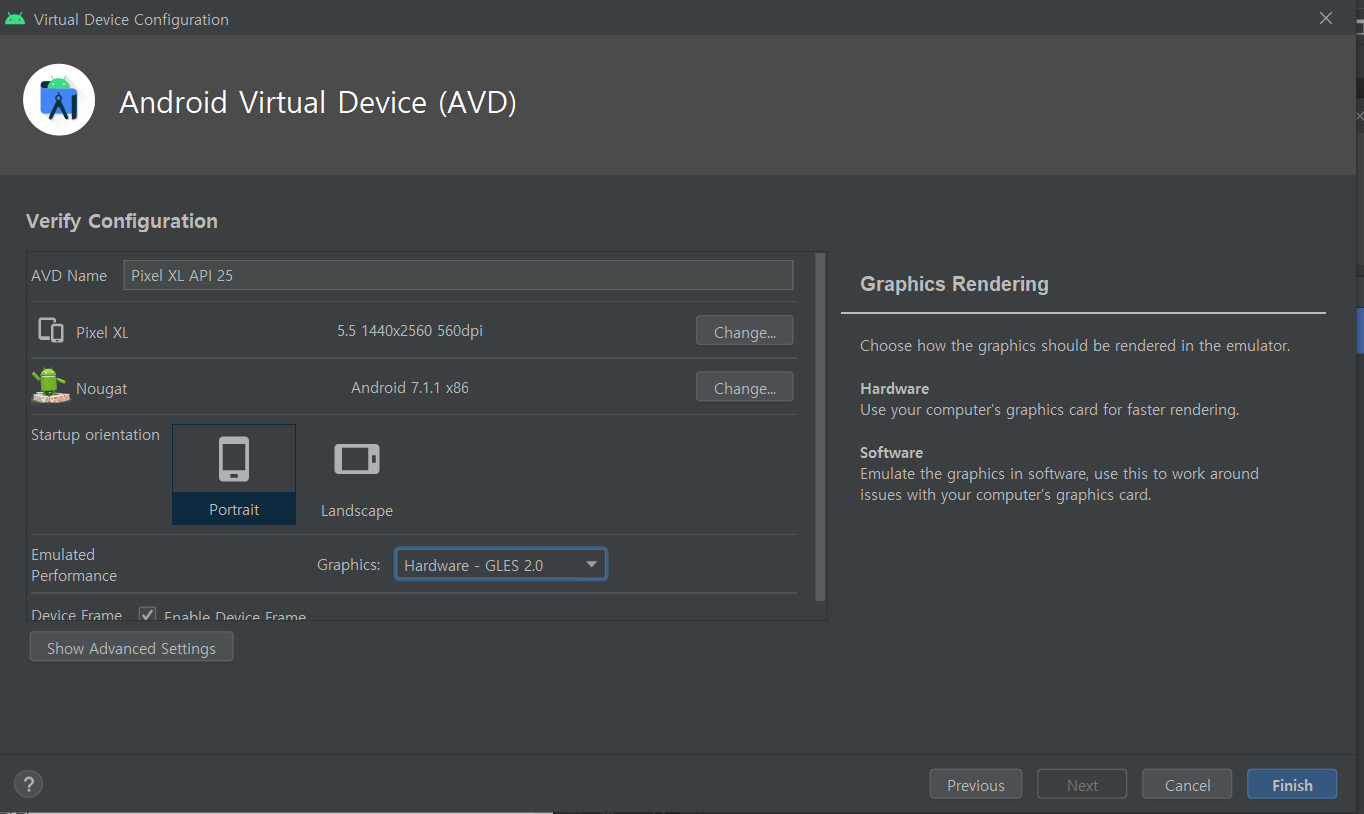The height and width of the screenshot is (814, 1364).
Task: Change the Pixel XL hardware device
Action: (x=744, y=331)
